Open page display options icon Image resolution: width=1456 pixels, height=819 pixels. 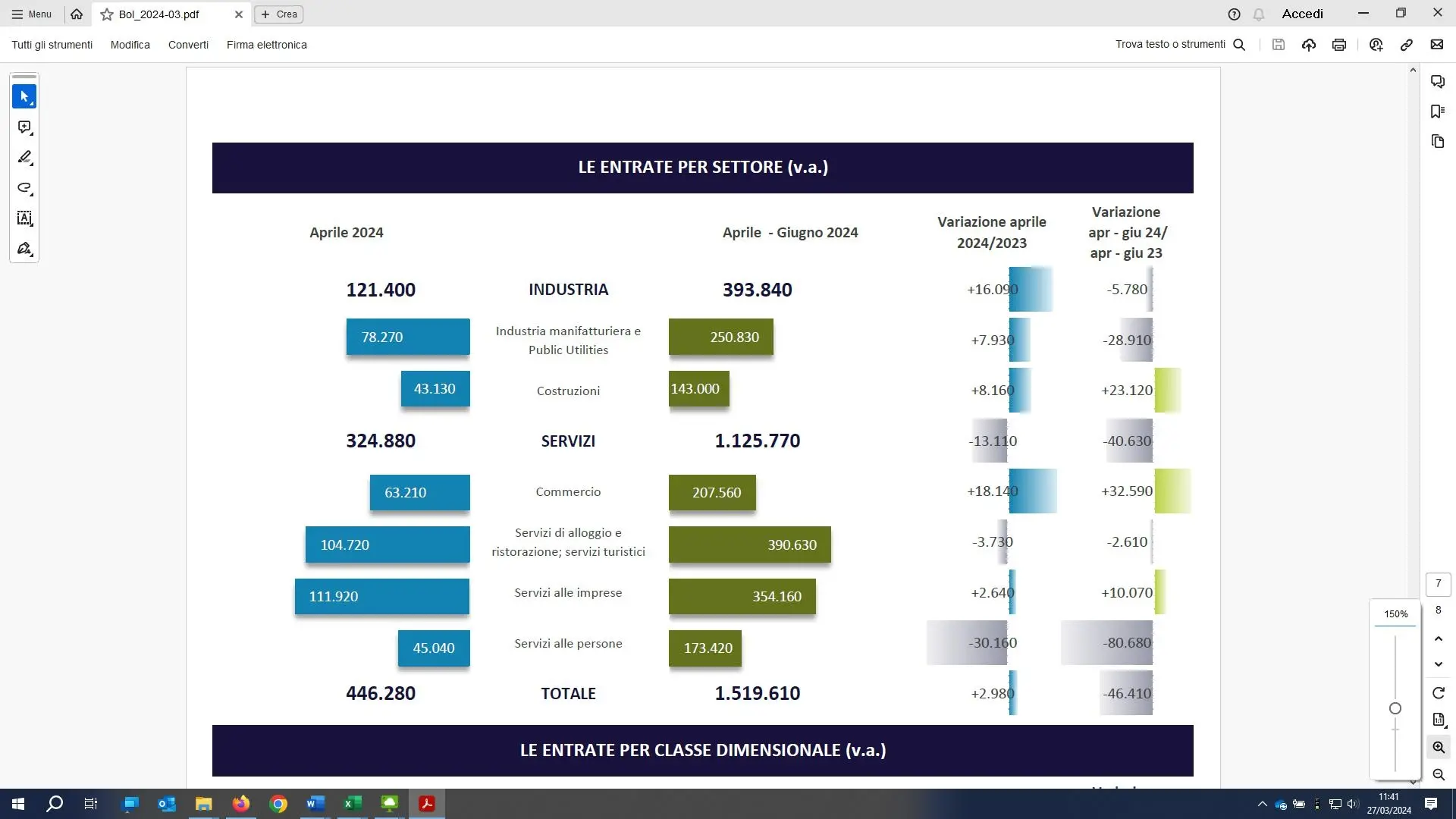pyautogui.click(x=1439, y=720)
